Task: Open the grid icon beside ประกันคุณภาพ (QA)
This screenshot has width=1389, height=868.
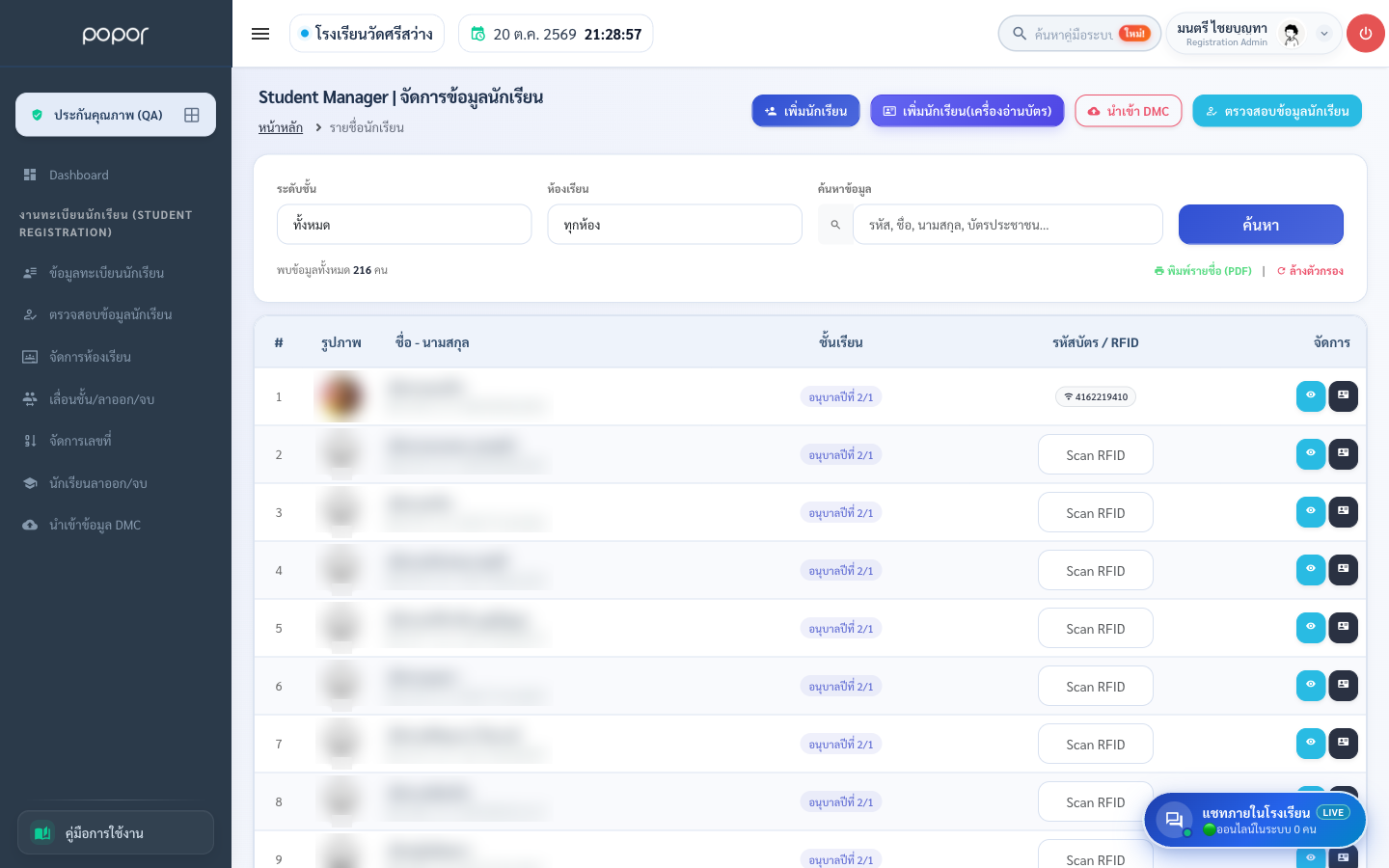Action: tap(192, 115)
